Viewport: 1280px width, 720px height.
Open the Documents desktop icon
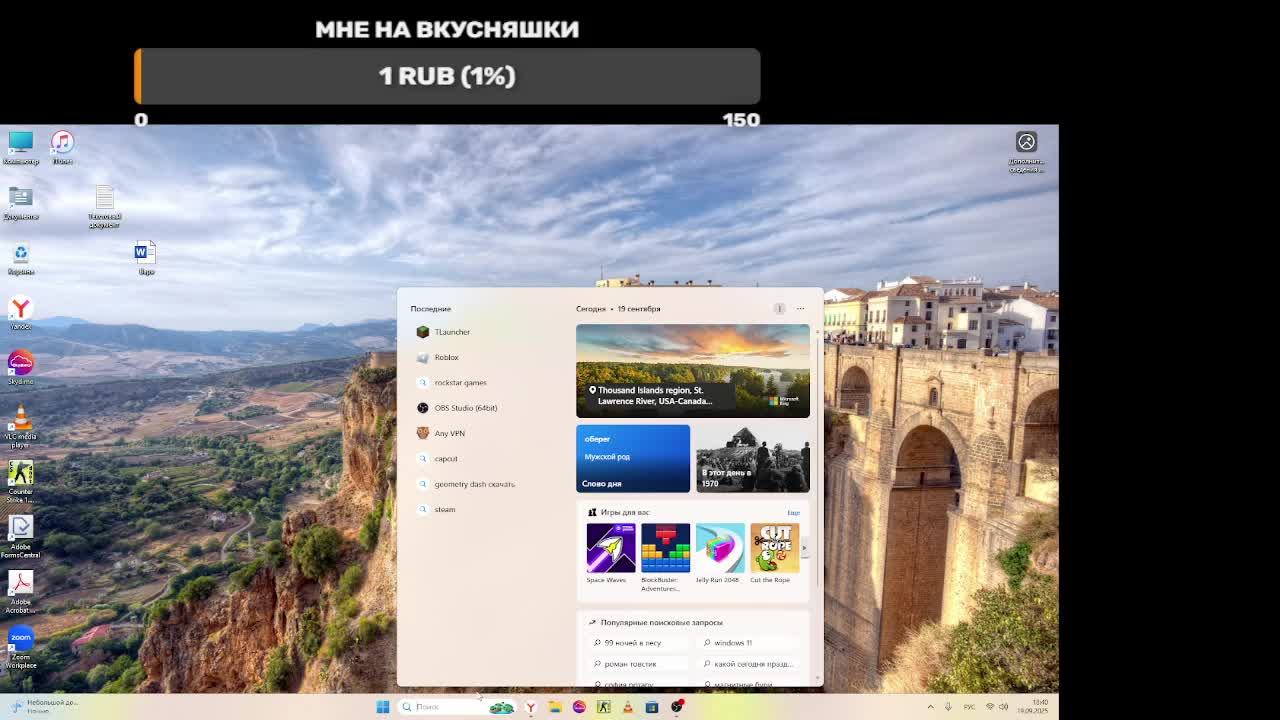[20, 201]
